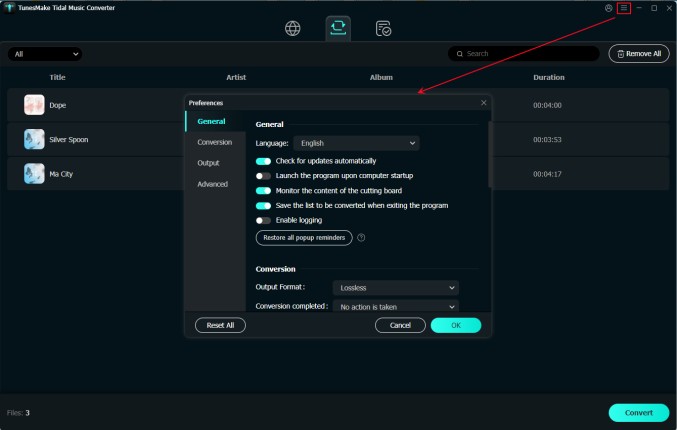Image resolution: width=677 pixels, height=430 pixels.
Task: Select the General preferences tab
Action: pos(215,121)
